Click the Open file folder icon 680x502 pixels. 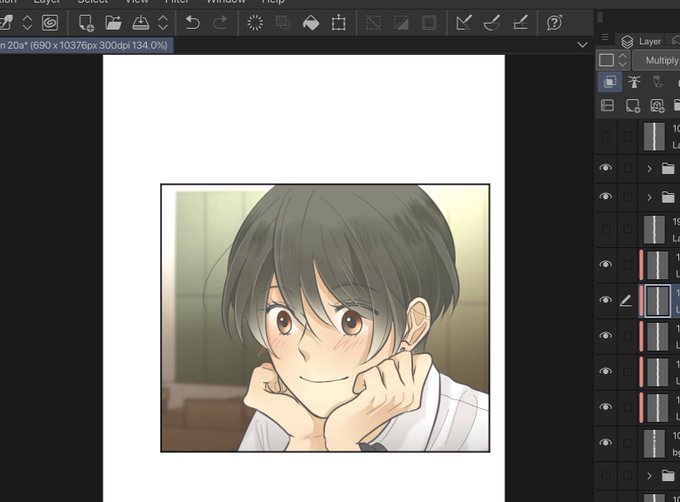113,23
